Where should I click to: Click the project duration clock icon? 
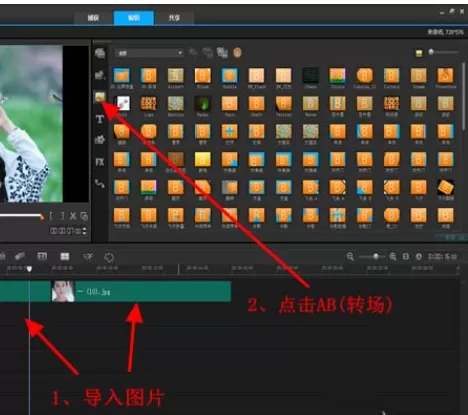419,256
